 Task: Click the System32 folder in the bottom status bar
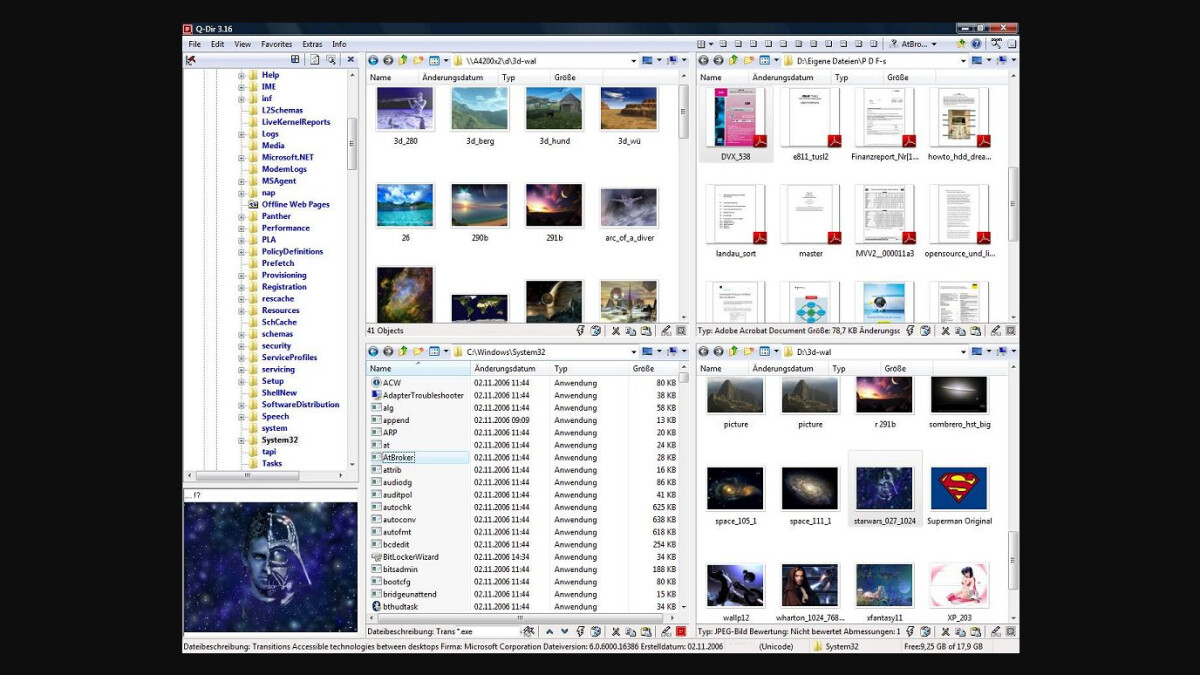tap(835, 647)
